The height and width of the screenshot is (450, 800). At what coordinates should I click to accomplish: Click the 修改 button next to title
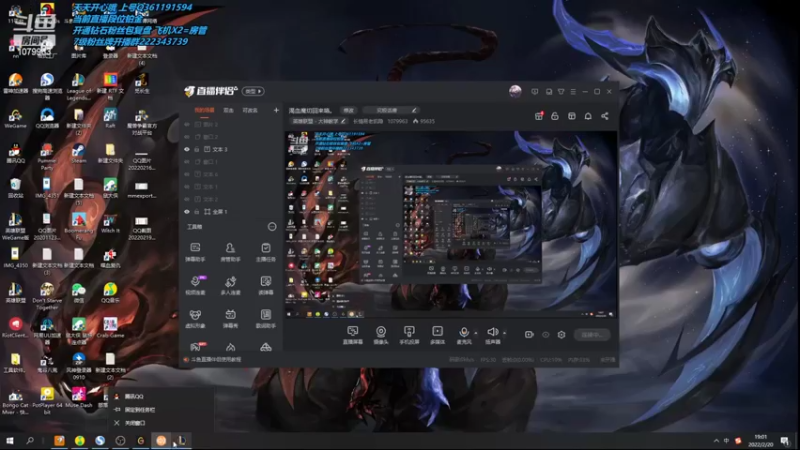(x=348, y=110)
